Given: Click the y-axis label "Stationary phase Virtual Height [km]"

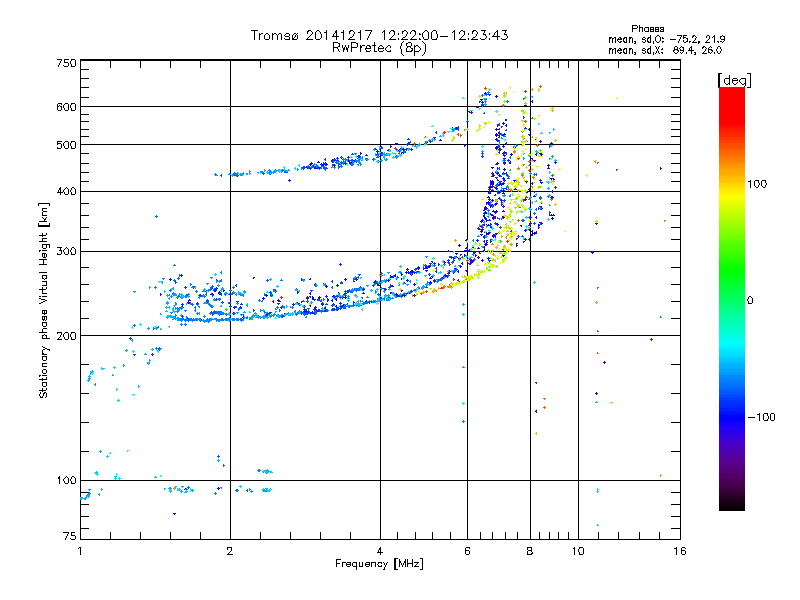Looking at the screenshot, I should [43, 301].
